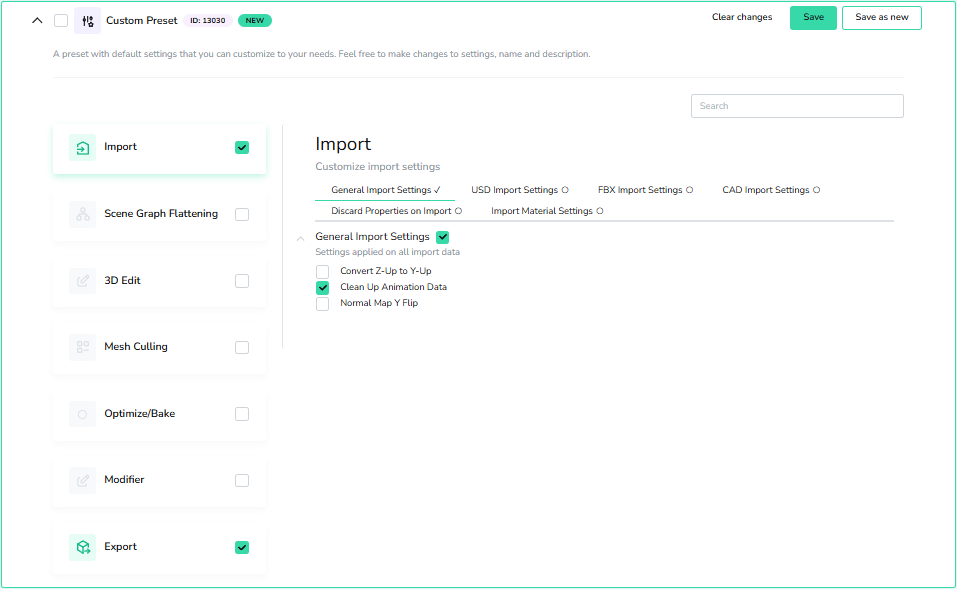The width and height of the screenshot is (957, 589).
Task: Select the Export cube icon
Action: [82, 547]
